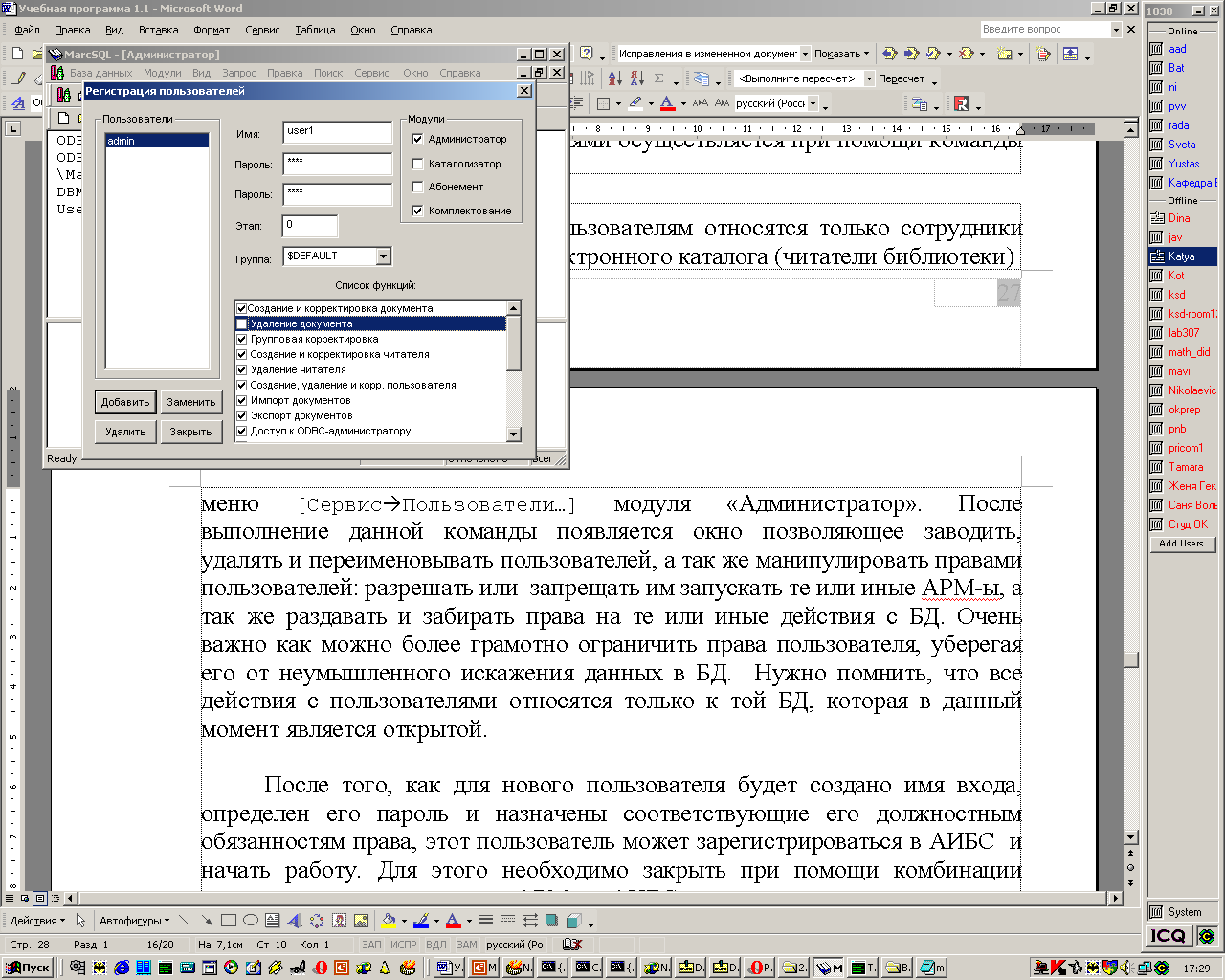Viewport: 1225px width, 980px height.
Task: Open the Введите вопрос dropdown arrow
Action: [x=1116, y=30]
